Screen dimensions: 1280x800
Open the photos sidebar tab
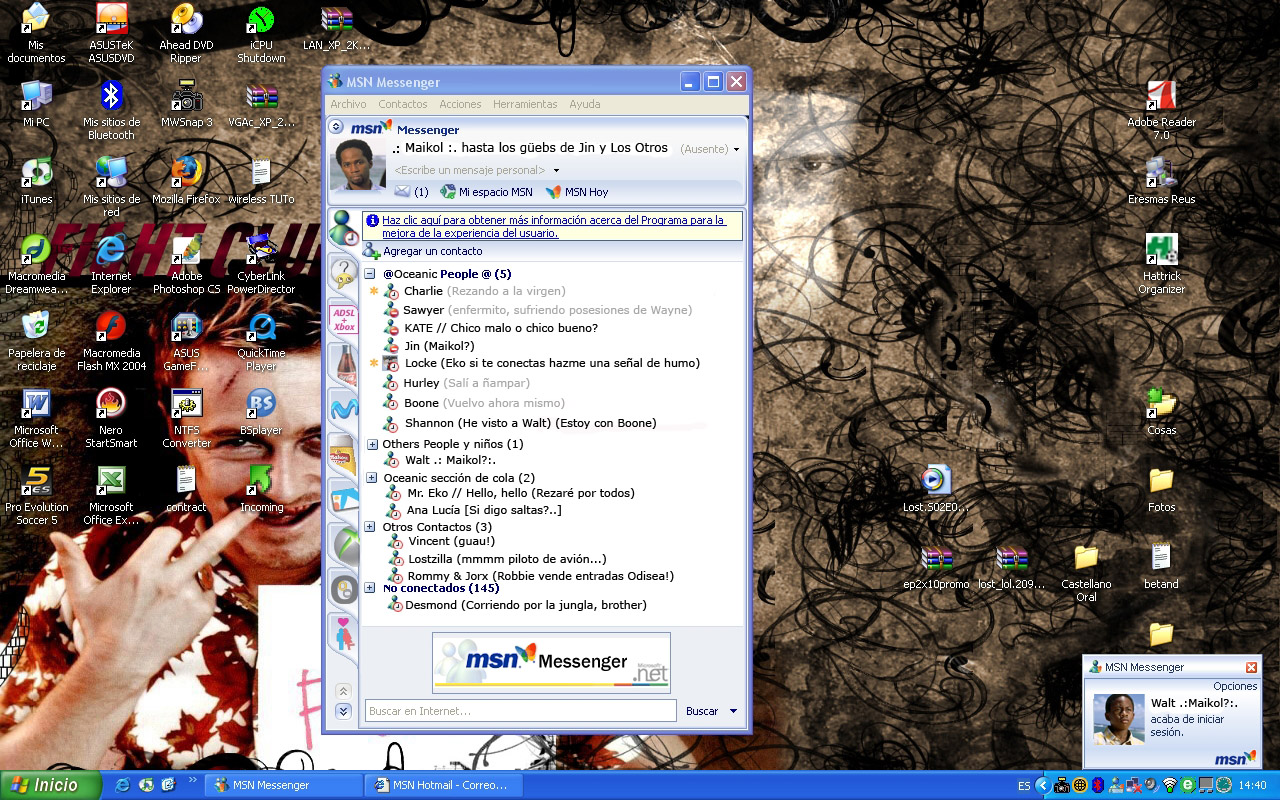[343, 498]
